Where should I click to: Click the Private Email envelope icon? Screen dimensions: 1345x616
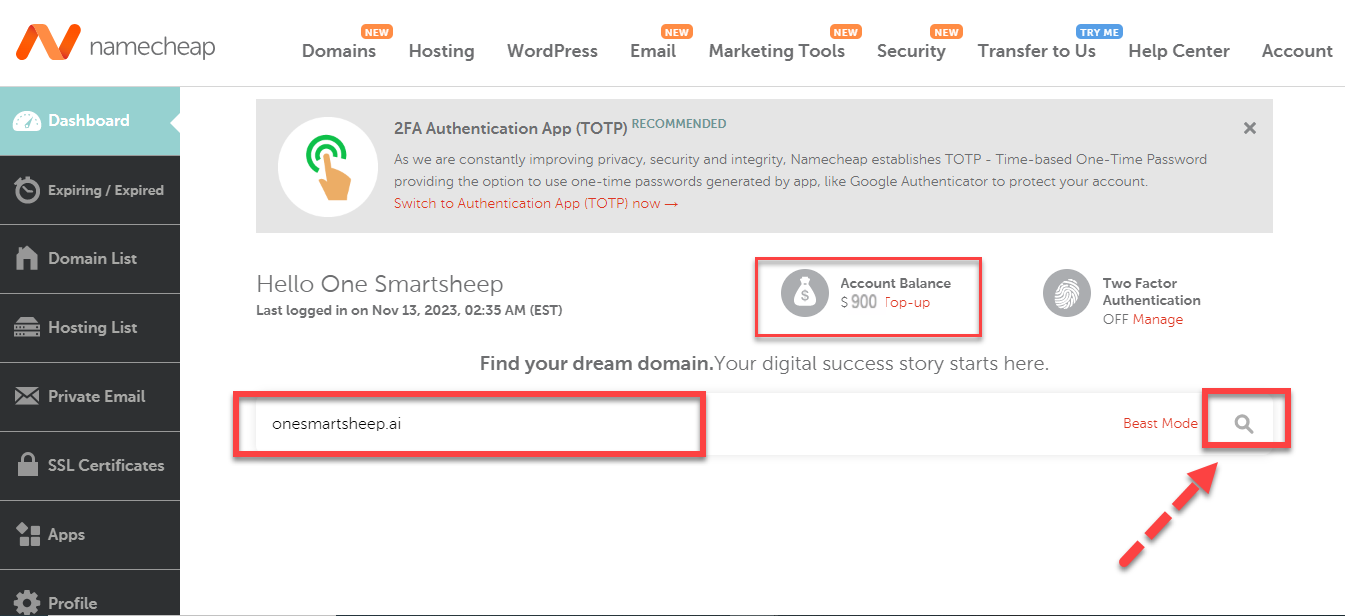[x=28, y=396]
